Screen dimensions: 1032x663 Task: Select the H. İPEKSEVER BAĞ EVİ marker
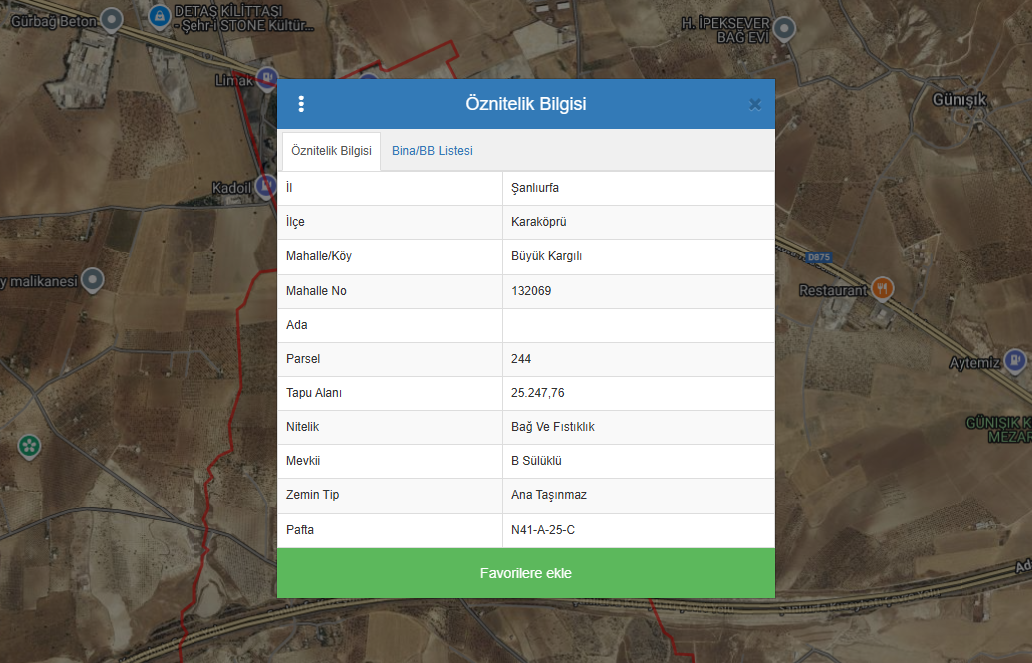pyautogui.click(x=784, y=27)
